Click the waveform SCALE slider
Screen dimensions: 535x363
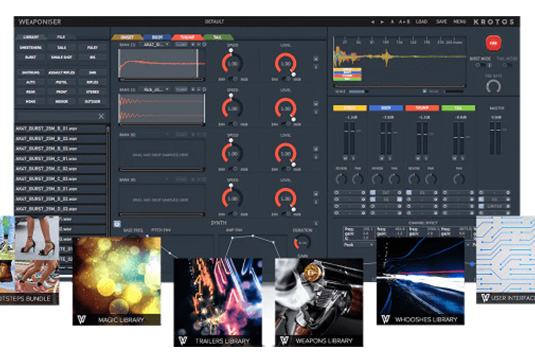[357, 91]
